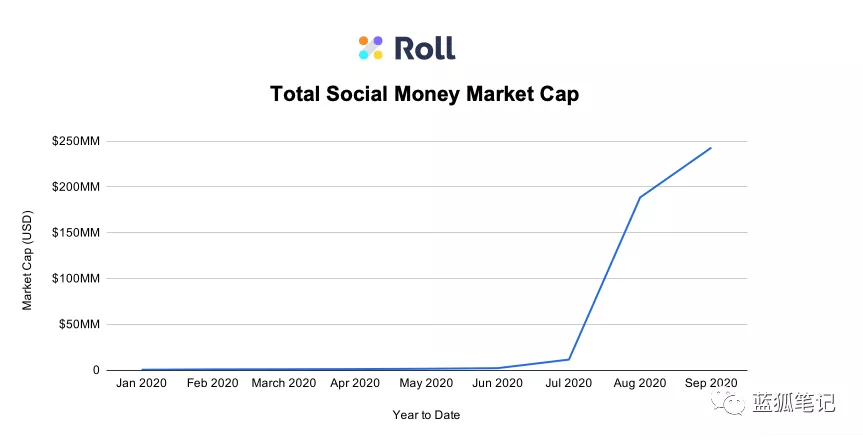Click the 蓝狐笔记 watermark text

pyautogui.click(x=793, y=403)
